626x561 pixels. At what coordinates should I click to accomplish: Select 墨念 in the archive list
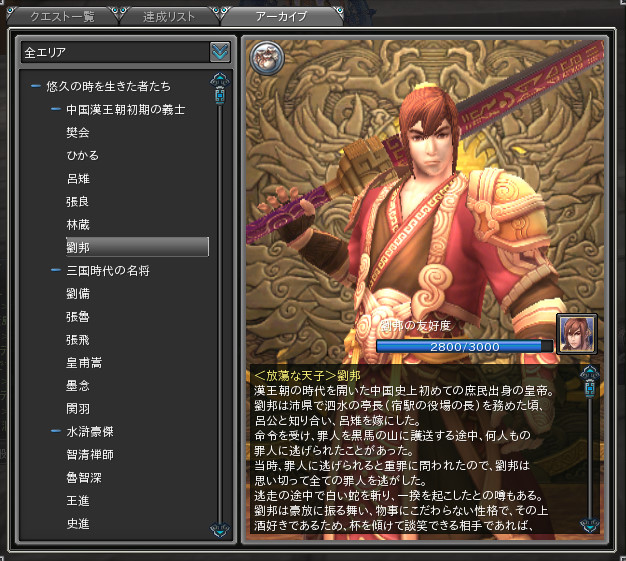(78, 385)
